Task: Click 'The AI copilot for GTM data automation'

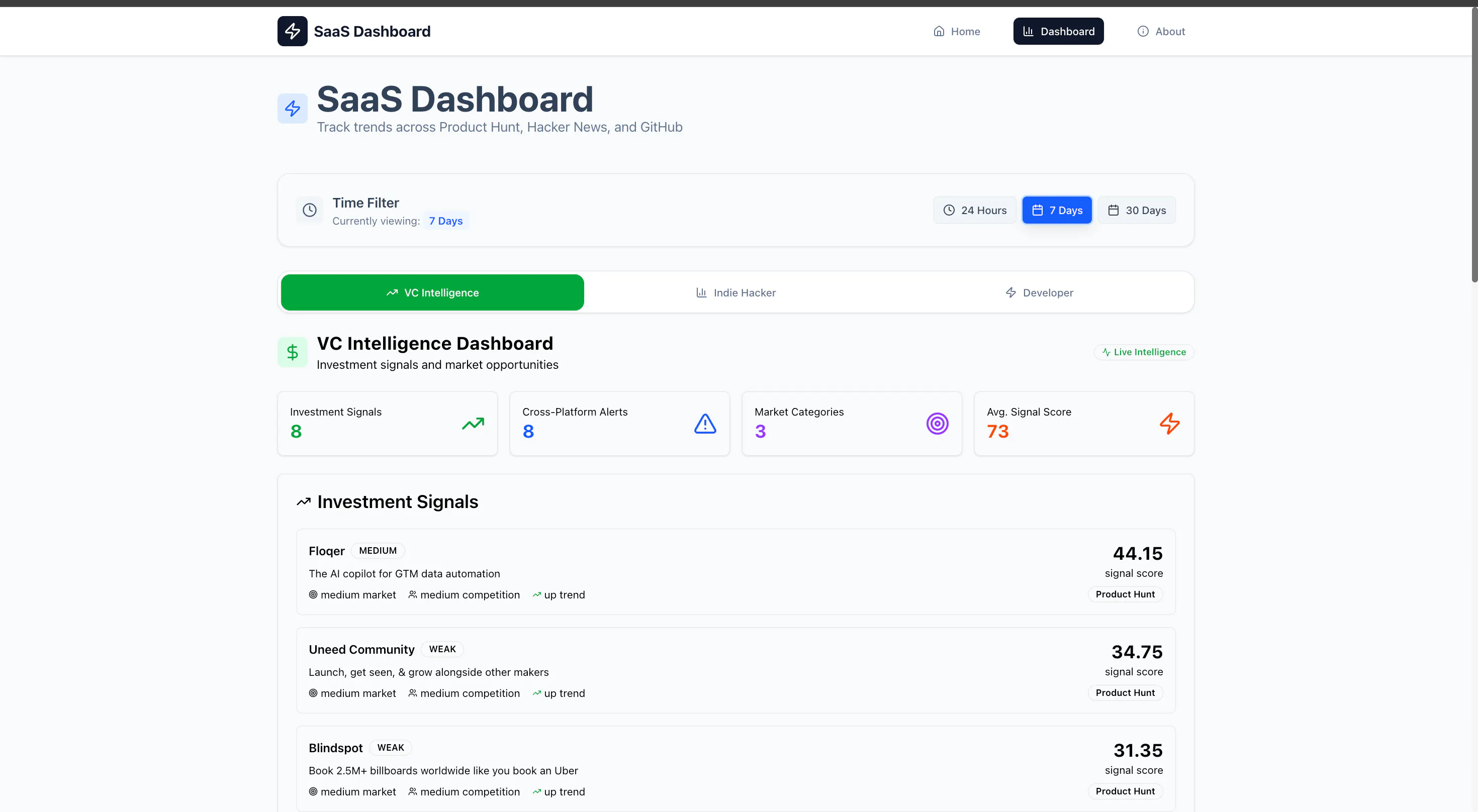Action: tap(405, 573)
